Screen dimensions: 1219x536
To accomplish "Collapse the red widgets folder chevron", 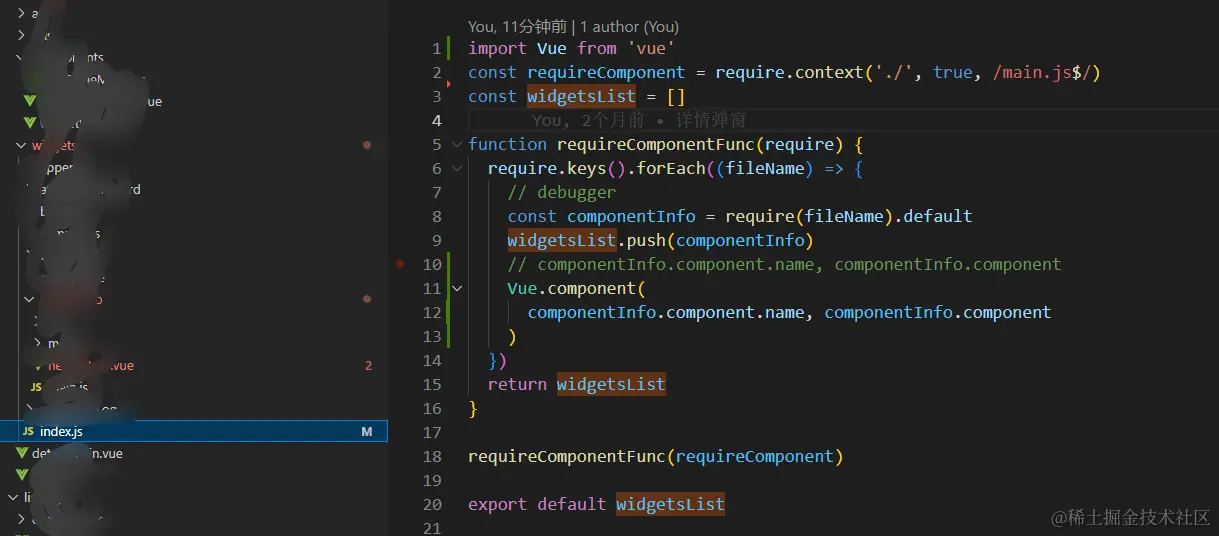I will [21, 146].
